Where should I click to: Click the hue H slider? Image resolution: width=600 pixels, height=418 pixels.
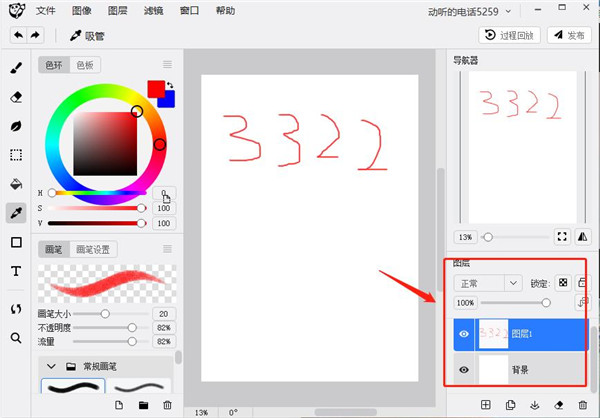point(98,193)
